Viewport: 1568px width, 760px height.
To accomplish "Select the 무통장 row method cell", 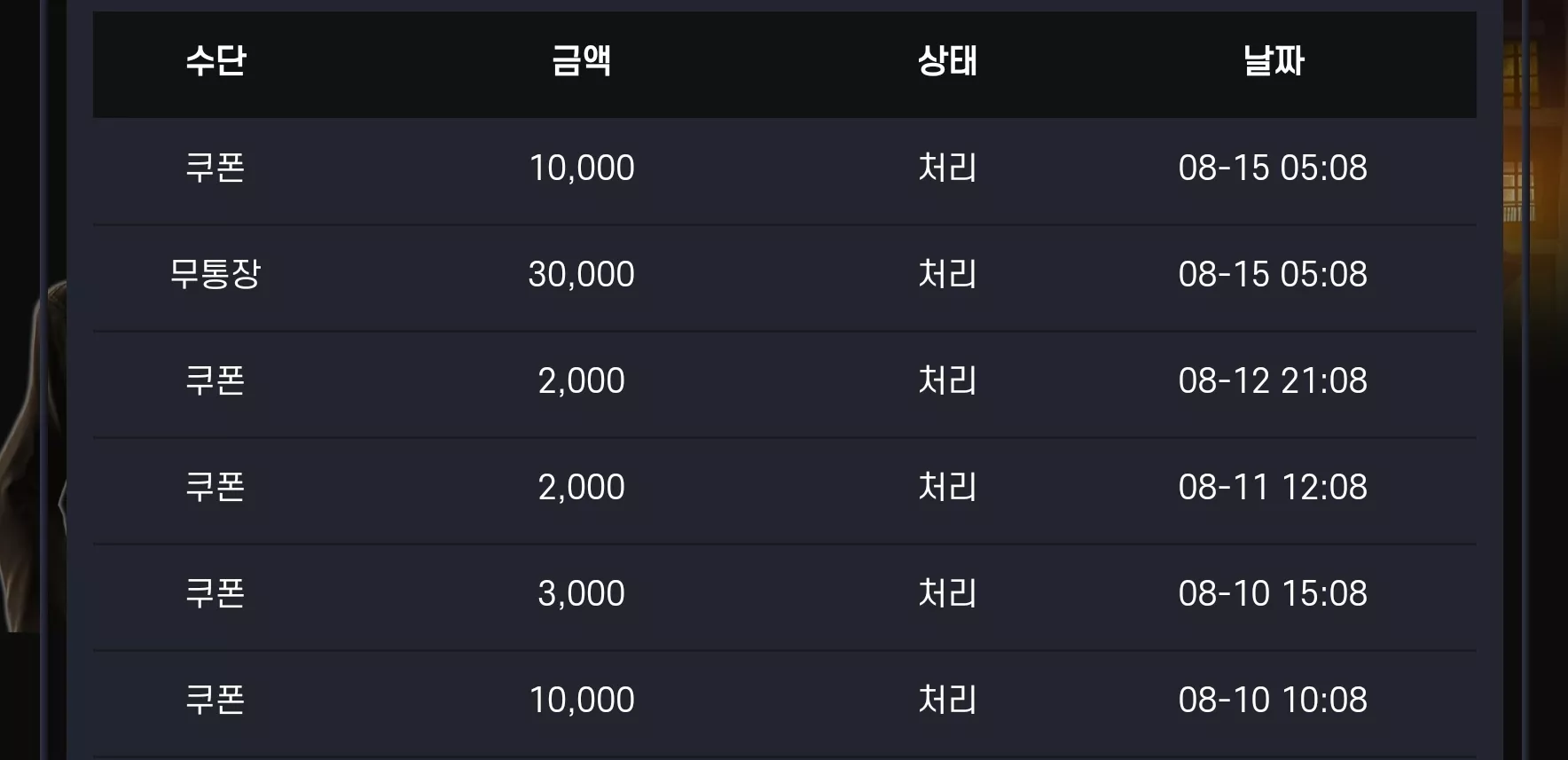I will [216, 274].
